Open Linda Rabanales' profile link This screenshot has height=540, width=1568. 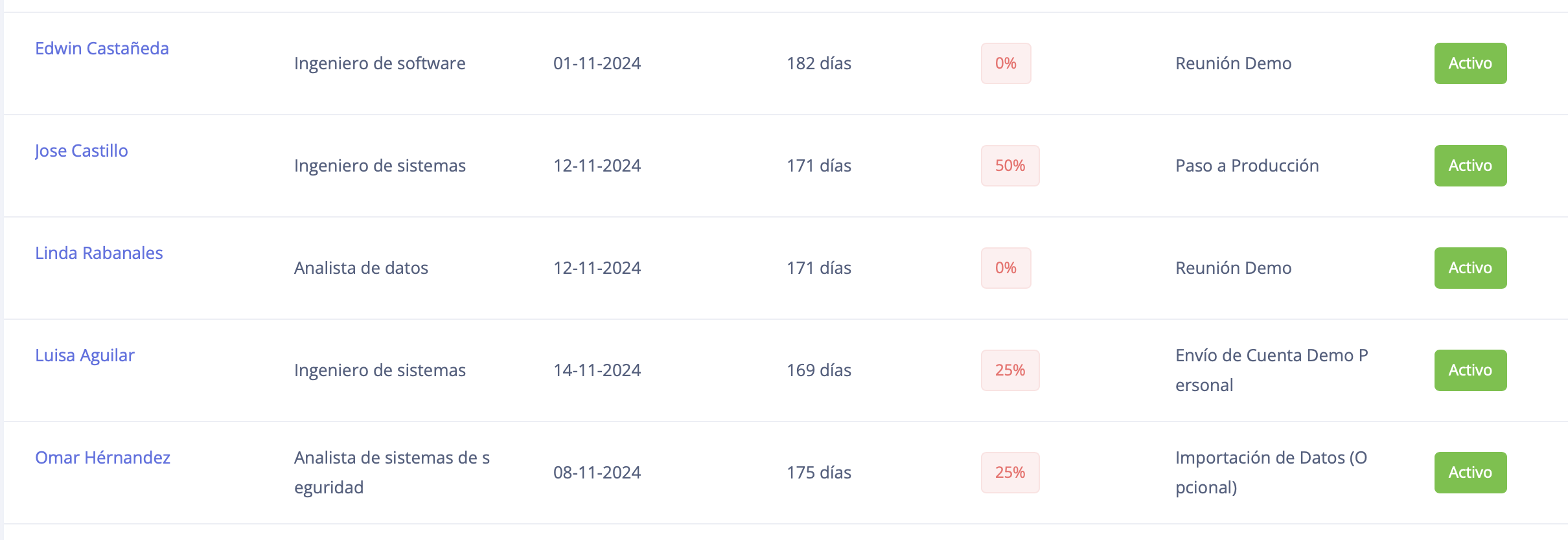(x=99, y=253)
